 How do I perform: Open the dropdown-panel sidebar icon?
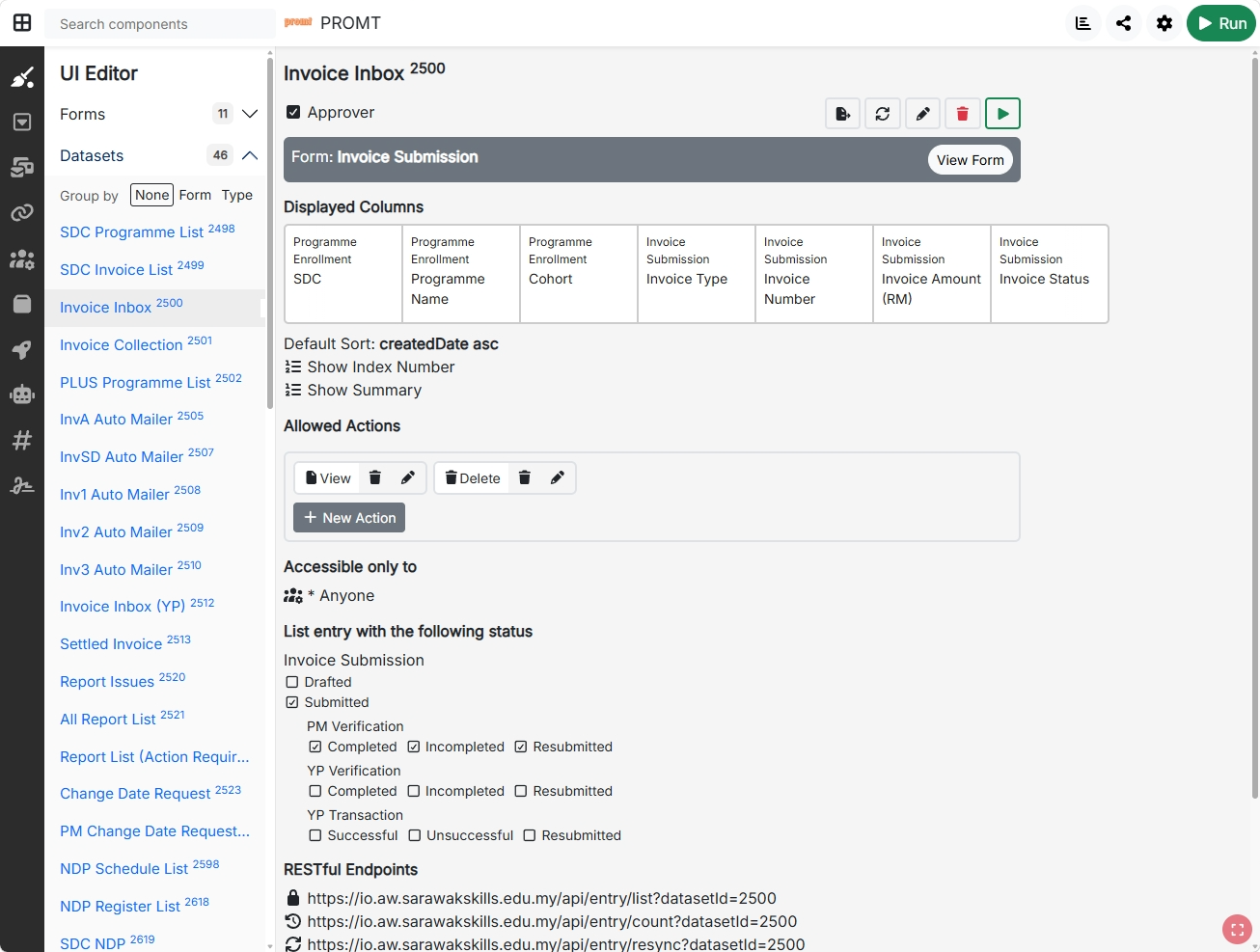point(22,122)
